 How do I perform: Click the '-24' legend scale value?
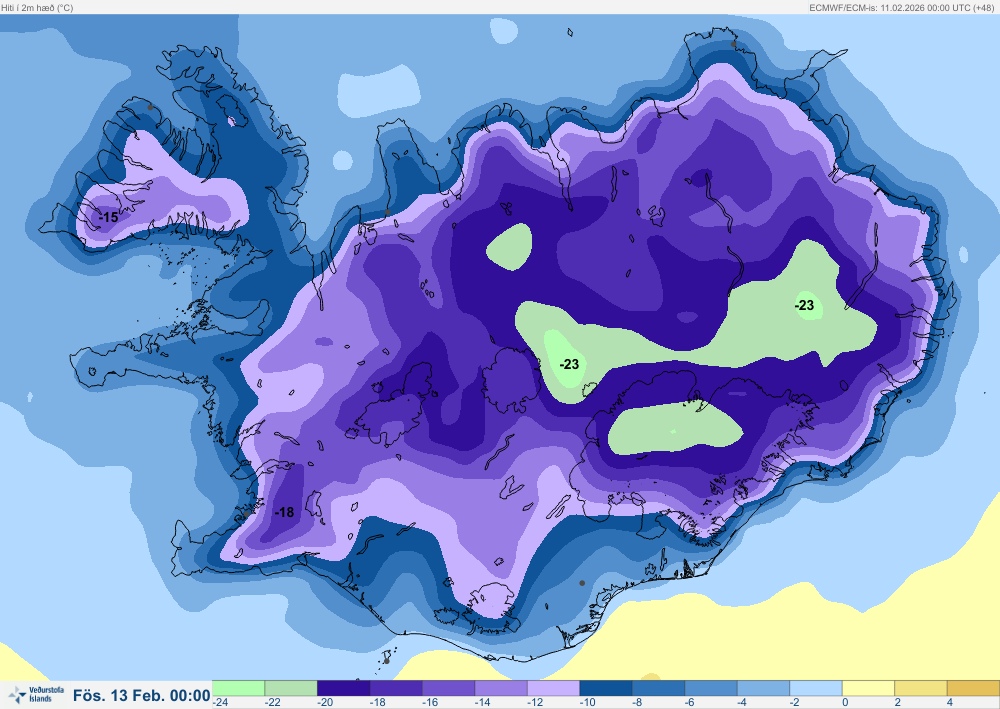click(221, 703)
